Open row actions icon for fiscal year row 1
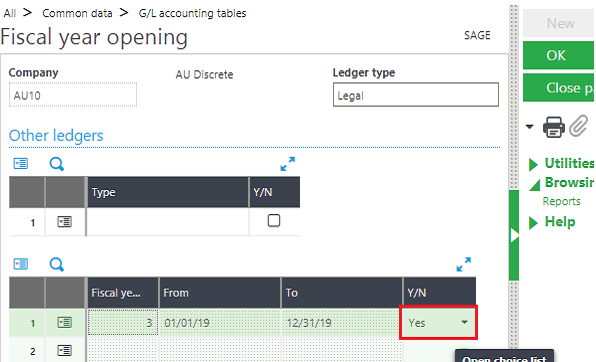Viewport: 596px width, 362px height. tap(64, 323)
